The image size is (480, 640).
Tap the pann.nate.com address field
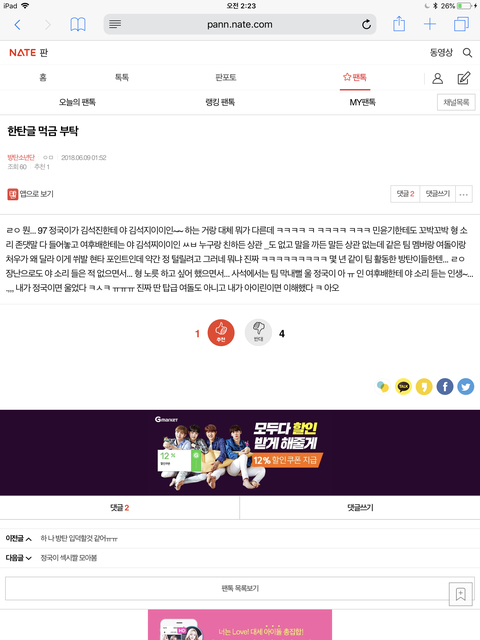click(240, 24)
